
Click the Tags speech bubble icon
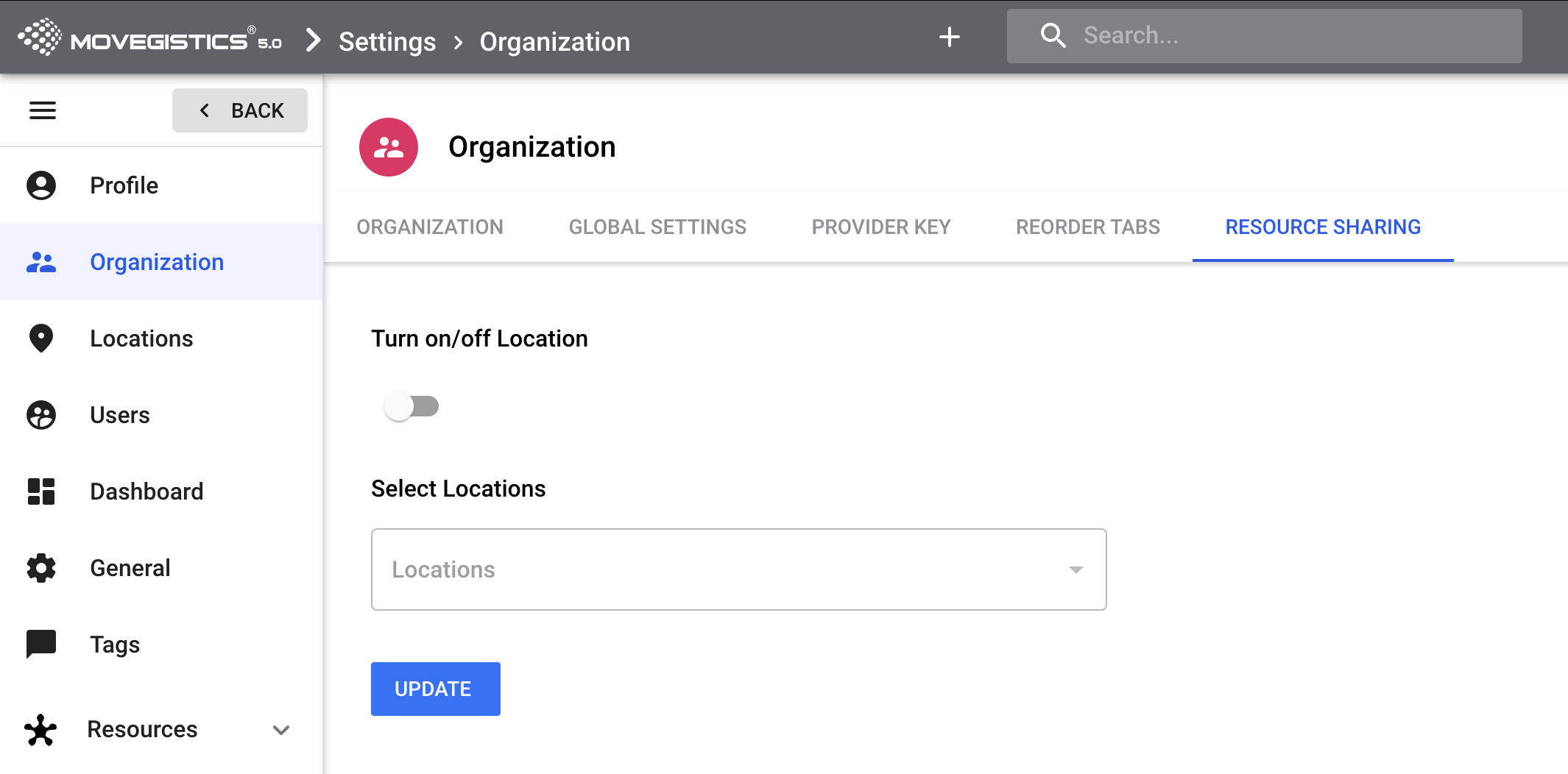pyautogui.click(x=41, y=645)
